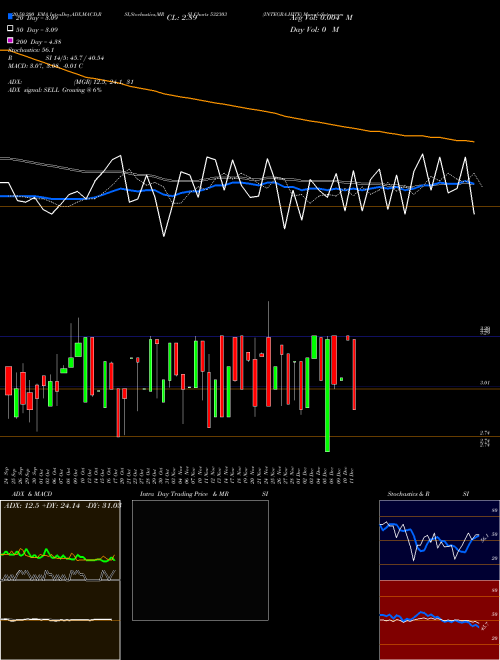
Task: Click the blue 20 Day legend swatch
Action: point(10,16)
